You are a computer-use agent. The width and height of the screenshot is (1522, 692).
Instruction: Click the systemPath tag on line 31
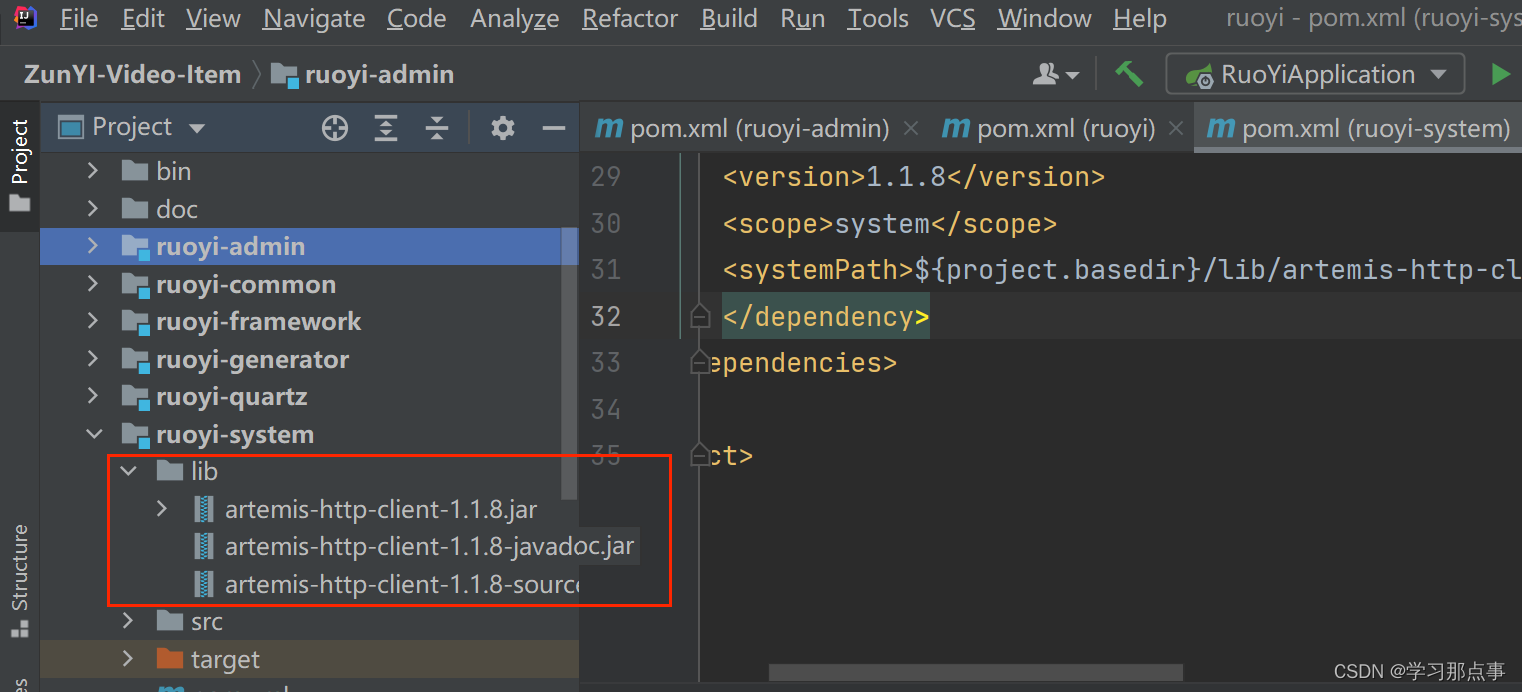coord(818,270)
